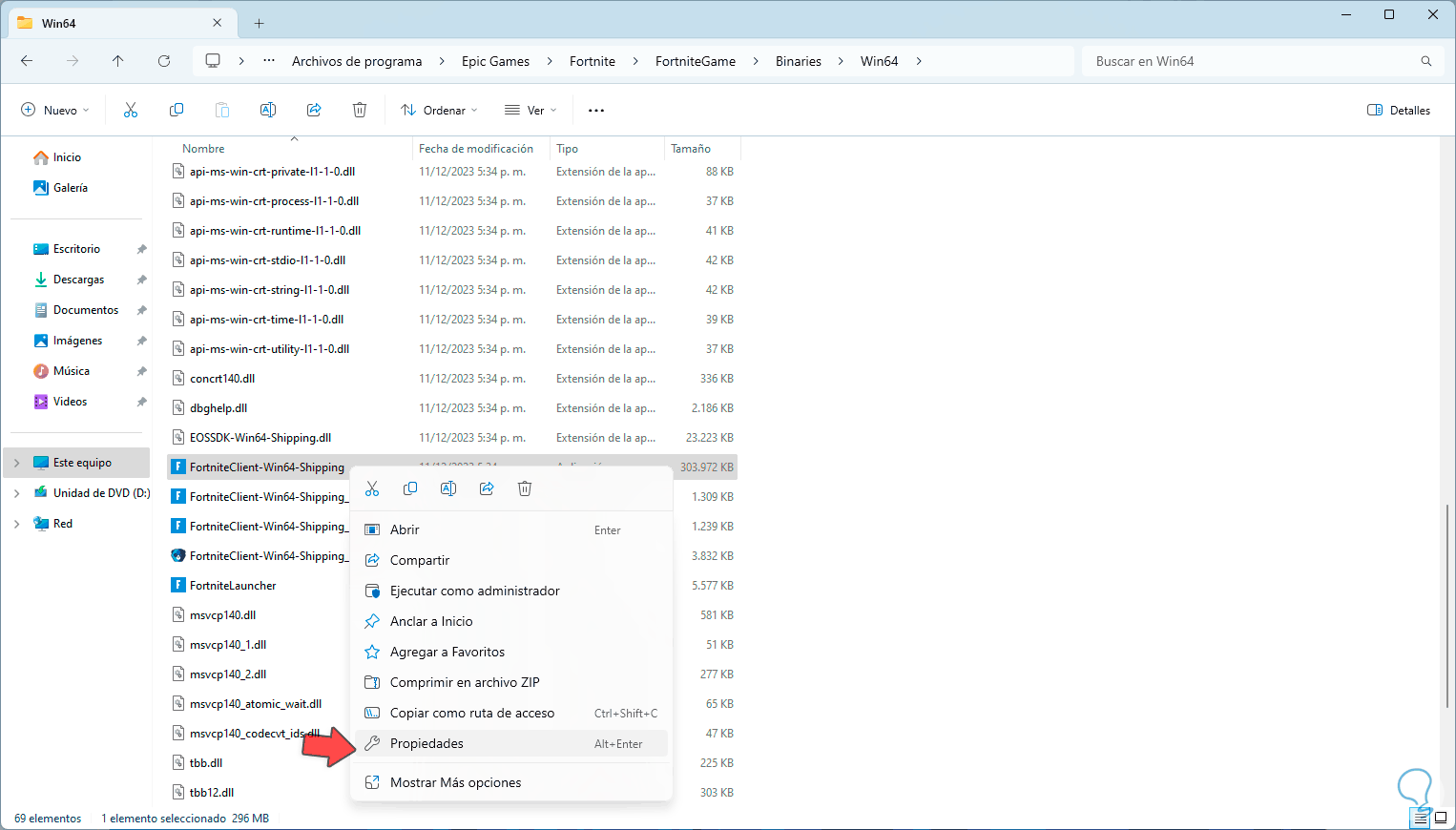
Task: Expand the Red tree node
Action: pyautogui.click(x=17, y=524)
